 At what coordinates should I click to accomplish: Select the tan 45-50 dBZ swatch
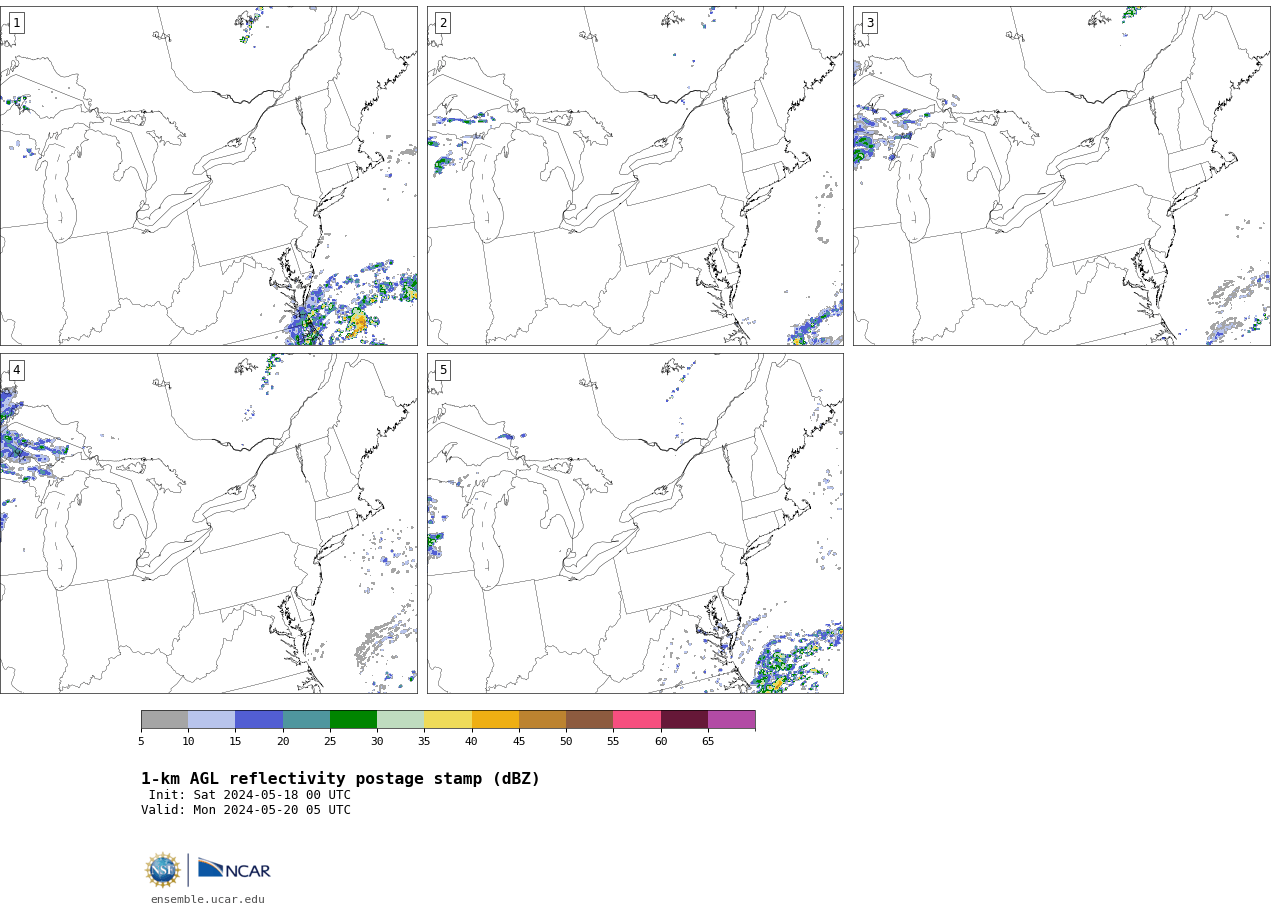542,720
